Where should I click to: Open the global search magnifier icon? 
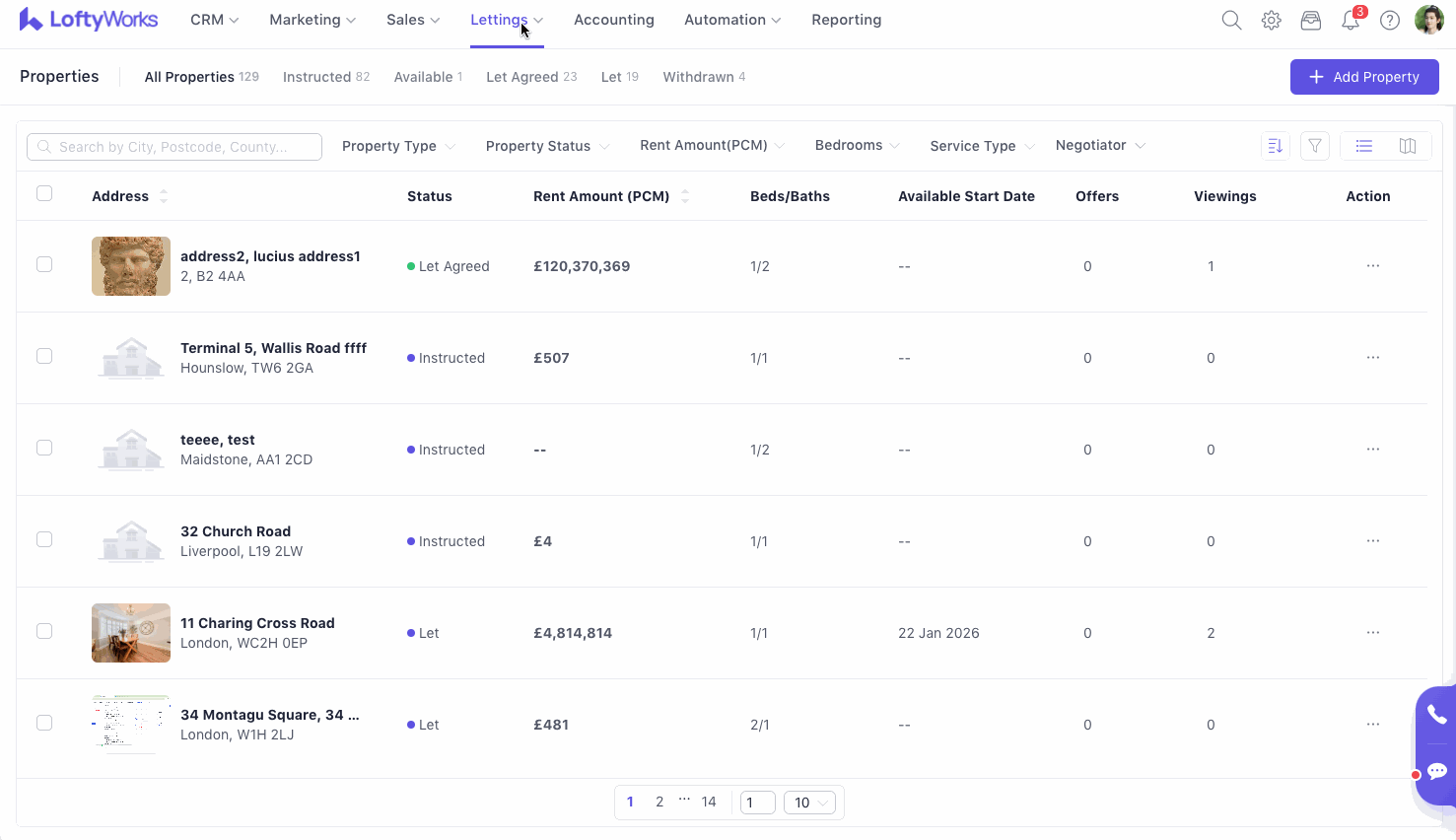tap(1231, 20)
